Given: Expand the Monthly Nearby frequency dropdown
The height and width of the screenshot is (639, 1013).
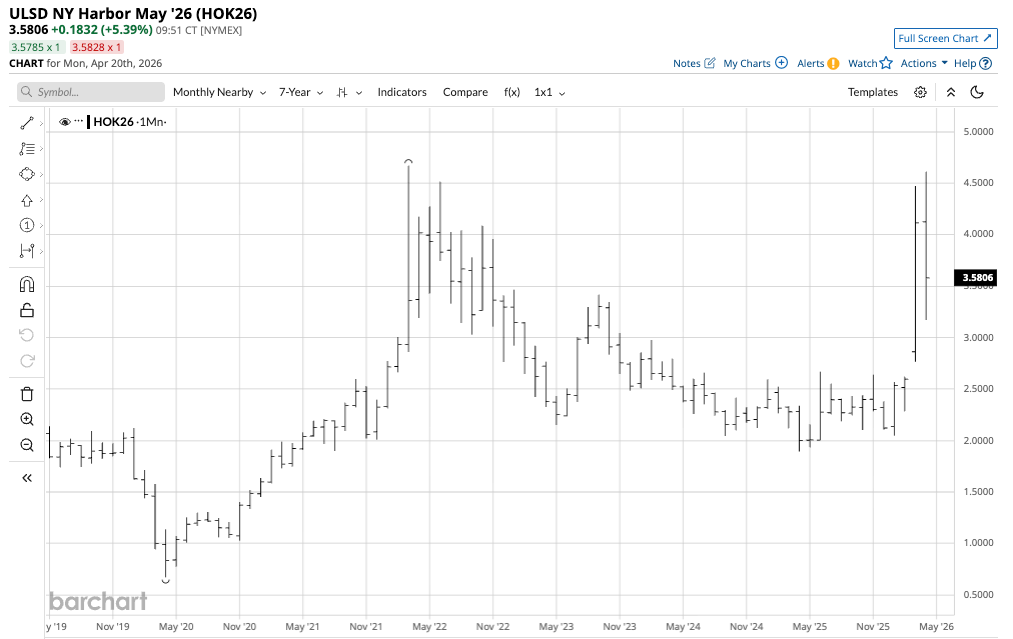Looking at the screenshot, I should pyautogui.click(x=219, y=92).
